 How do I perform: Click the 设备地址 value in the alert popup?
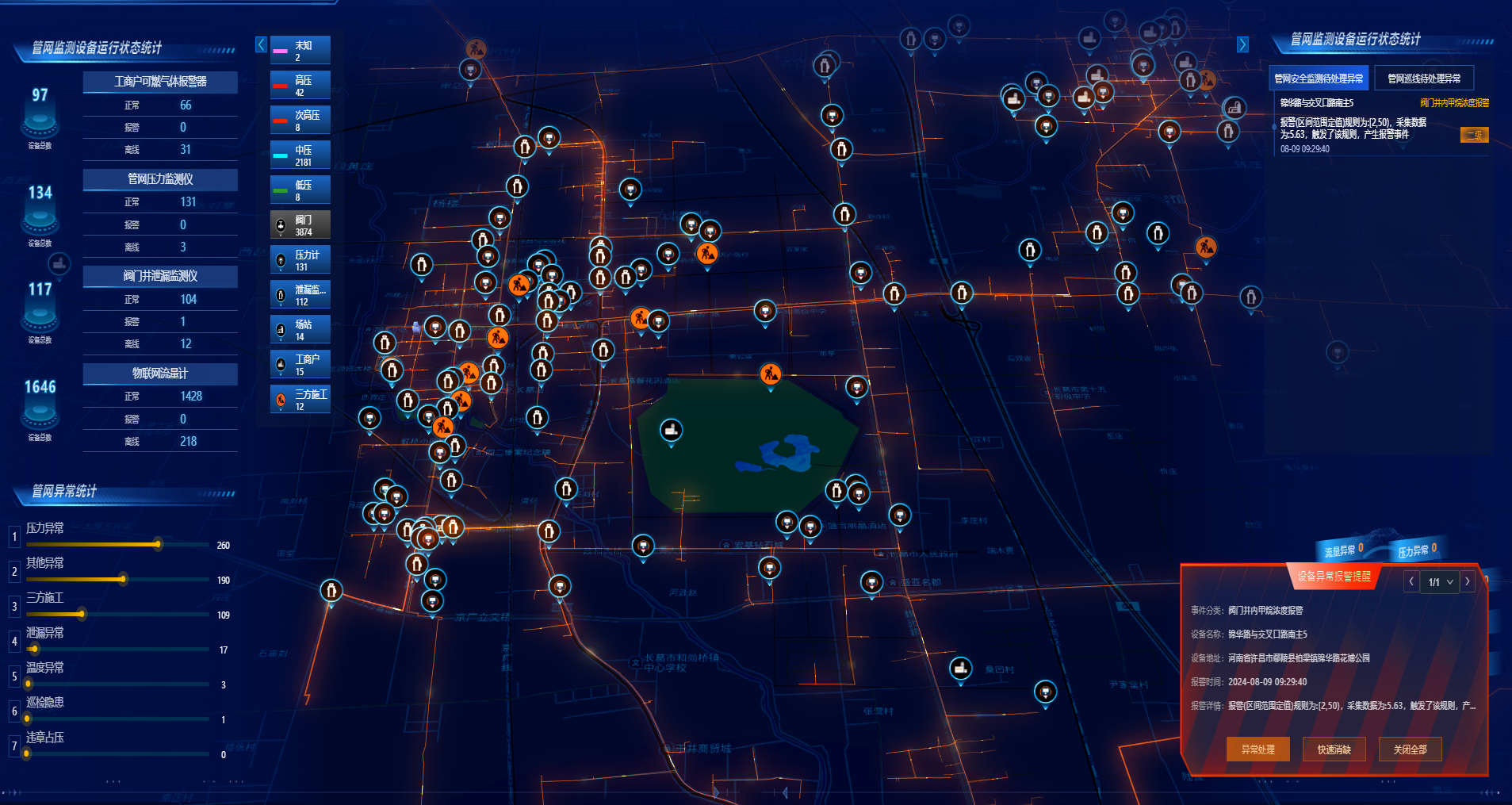[x=1299, y=658]
